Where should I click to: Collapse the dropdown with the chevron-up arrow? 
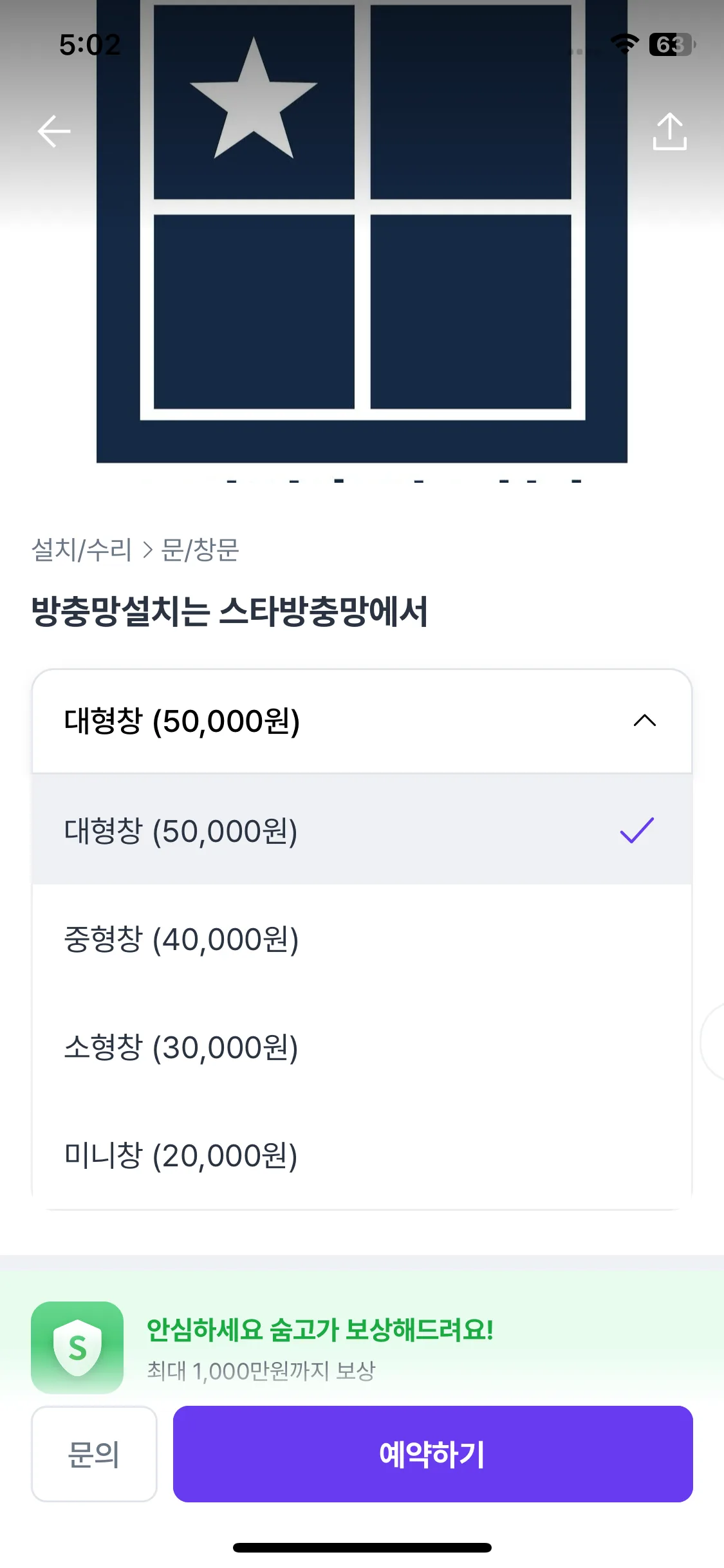[644, 721]
